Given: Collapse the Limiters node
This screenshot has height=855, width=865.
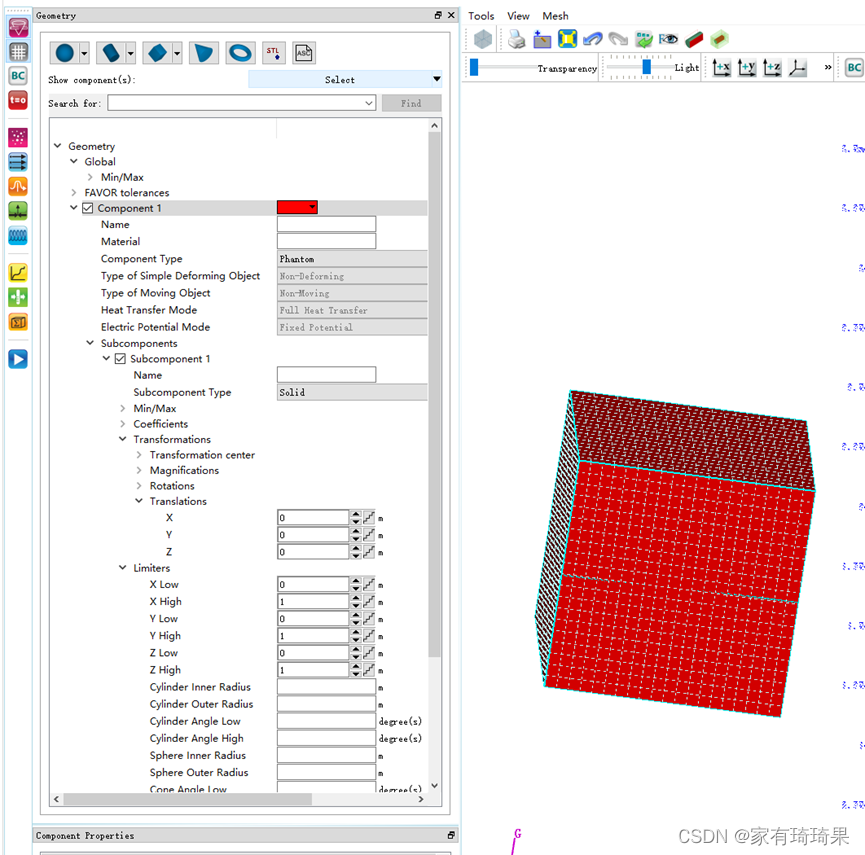Looking at the screenshot, I should point(122,568).
